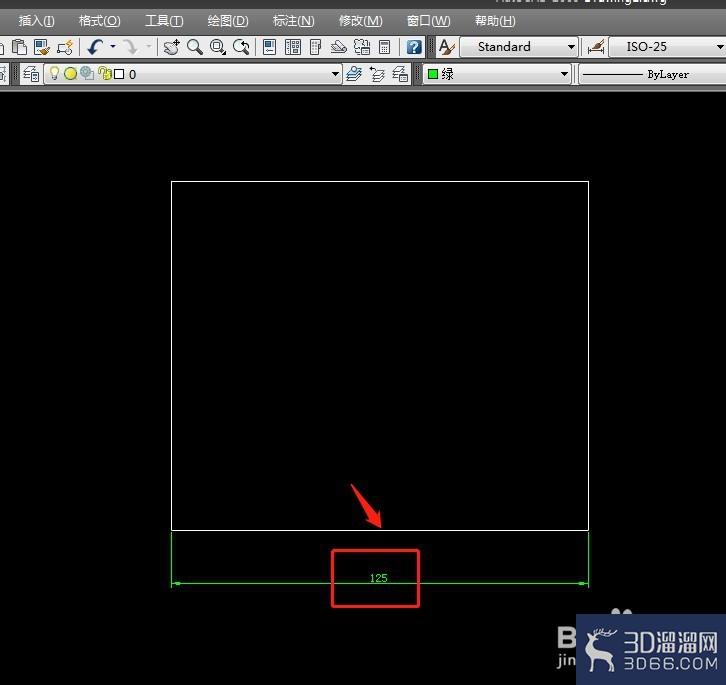Select the white rectangle's top edge
This screenshot has width=726, height=685.
tap(380, 182)
